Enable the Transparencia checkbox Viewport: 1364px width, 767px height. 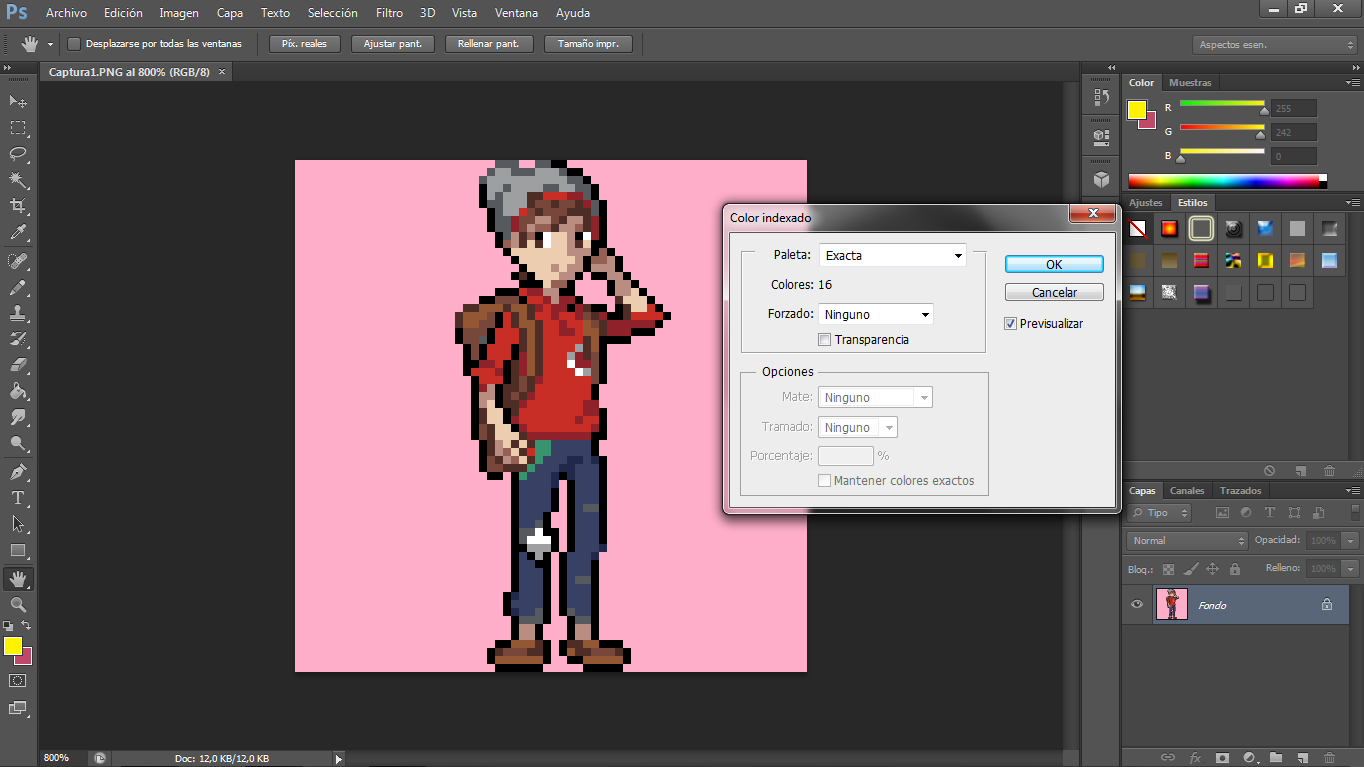pyautogui.click(x=825, y=340)
